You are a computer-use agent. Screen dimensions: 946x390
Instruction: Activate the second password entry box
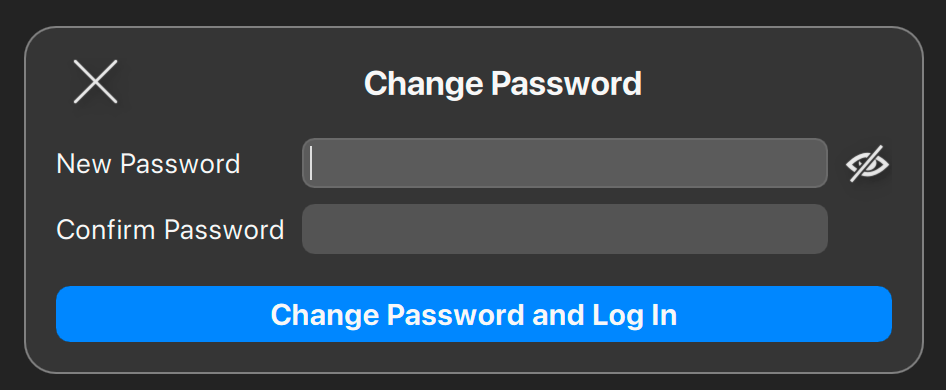click(565, 229)
